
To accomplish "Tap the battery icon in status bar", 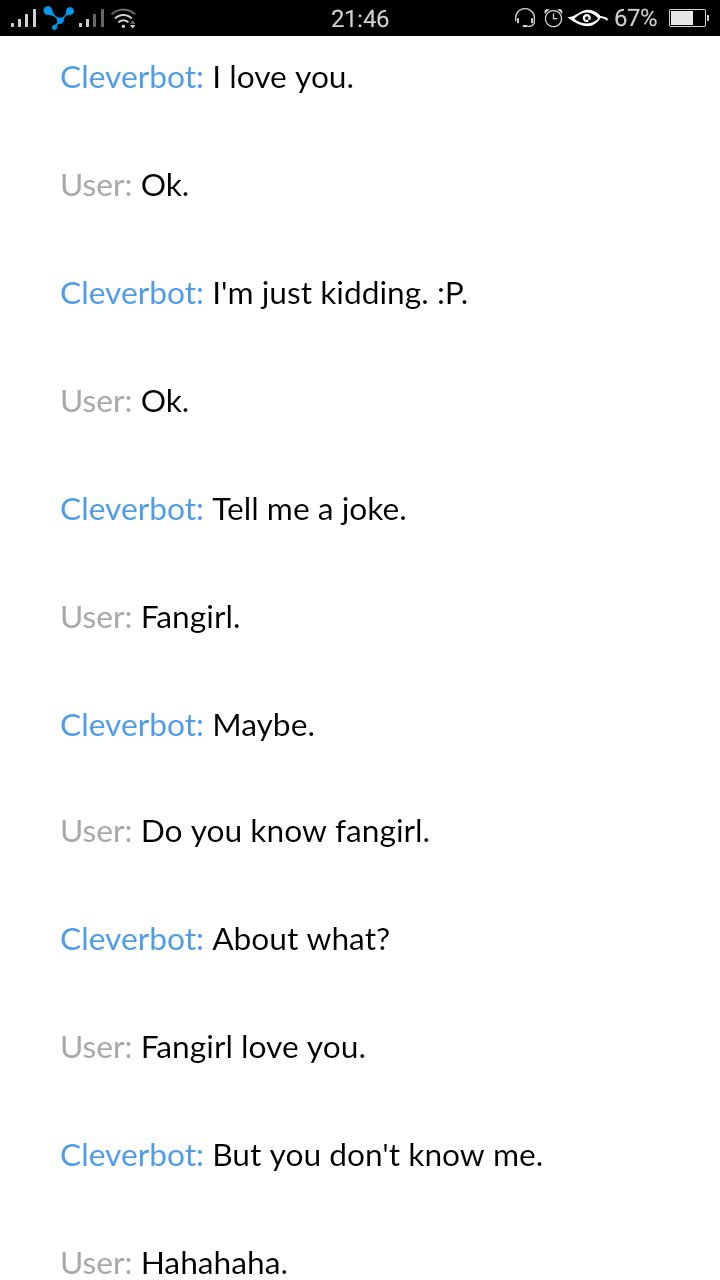I will click(688, 18).
